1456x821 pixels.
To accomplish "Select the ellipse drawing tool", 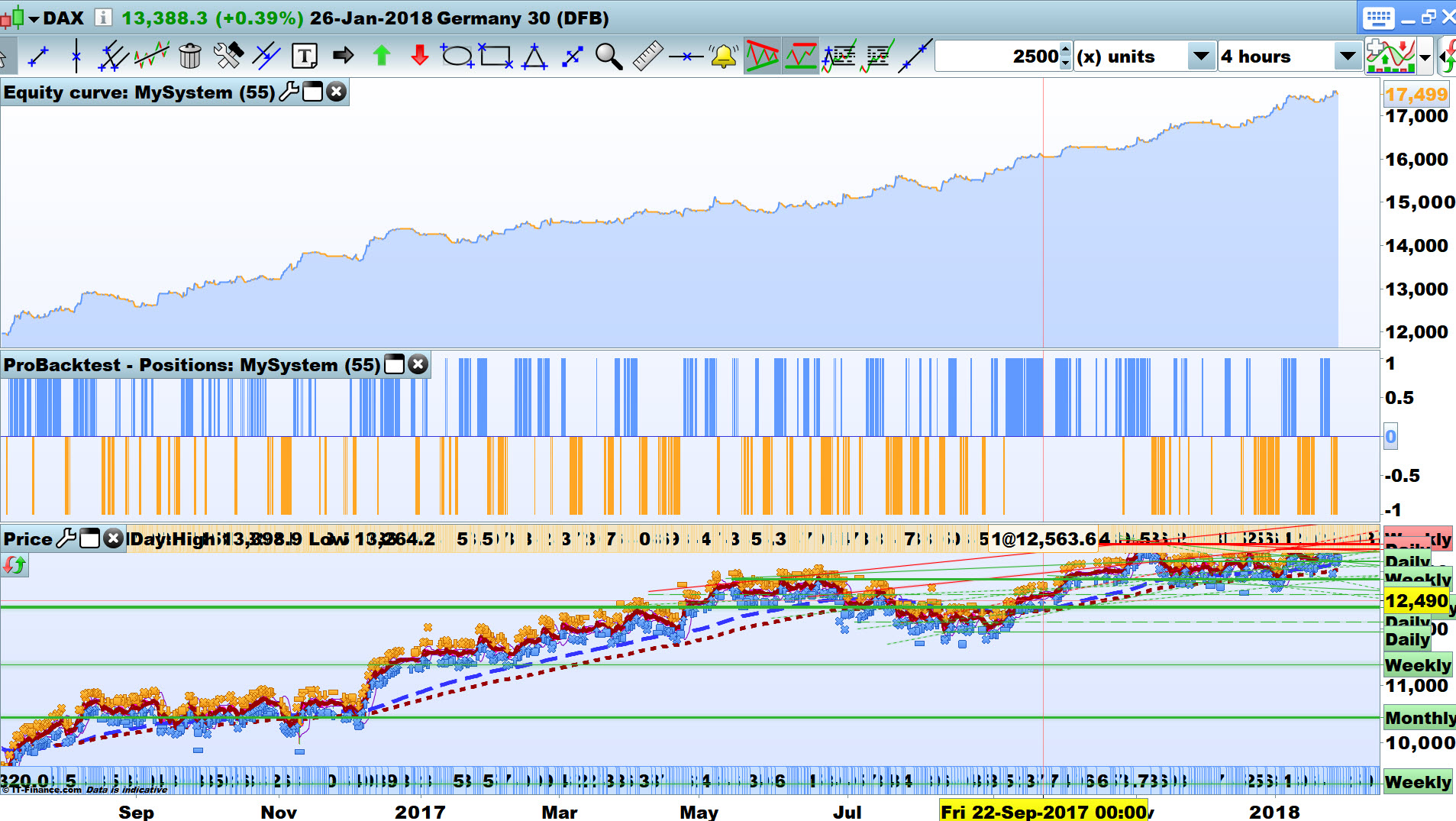I will 457,56.
